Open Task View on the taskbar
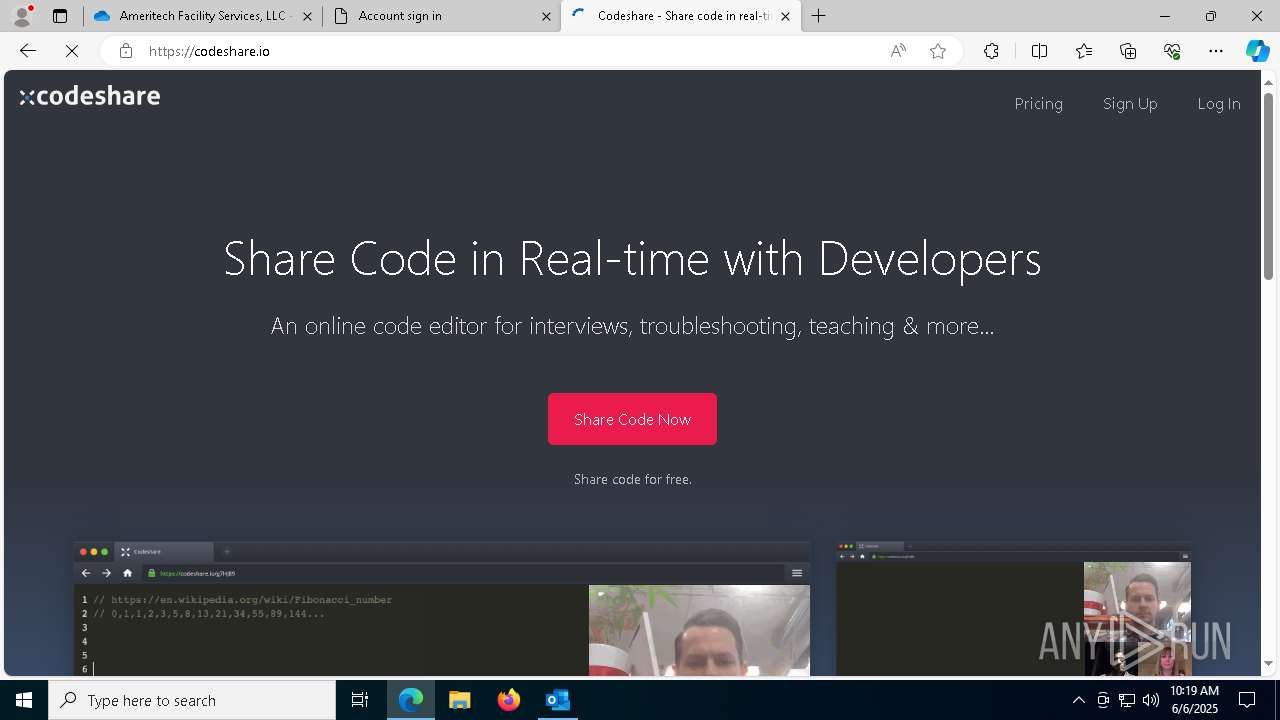This screenshot has width=1280, height=720. coord(360,700)
